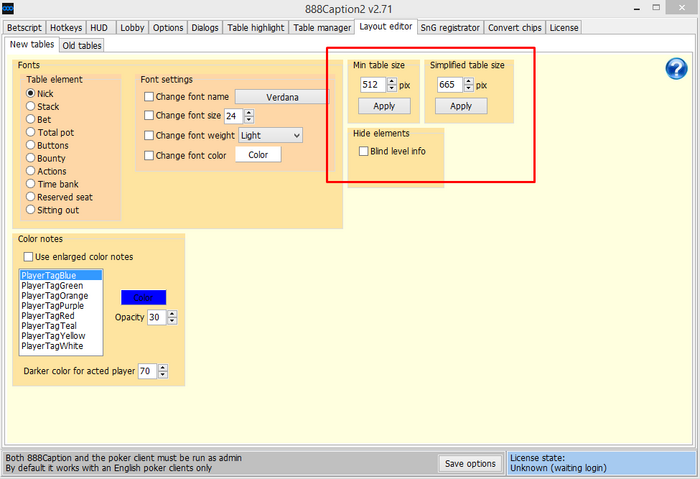Choose the Bet radio button
The width and height of the screenshot is (700, 479).
(x=30, y=119)
